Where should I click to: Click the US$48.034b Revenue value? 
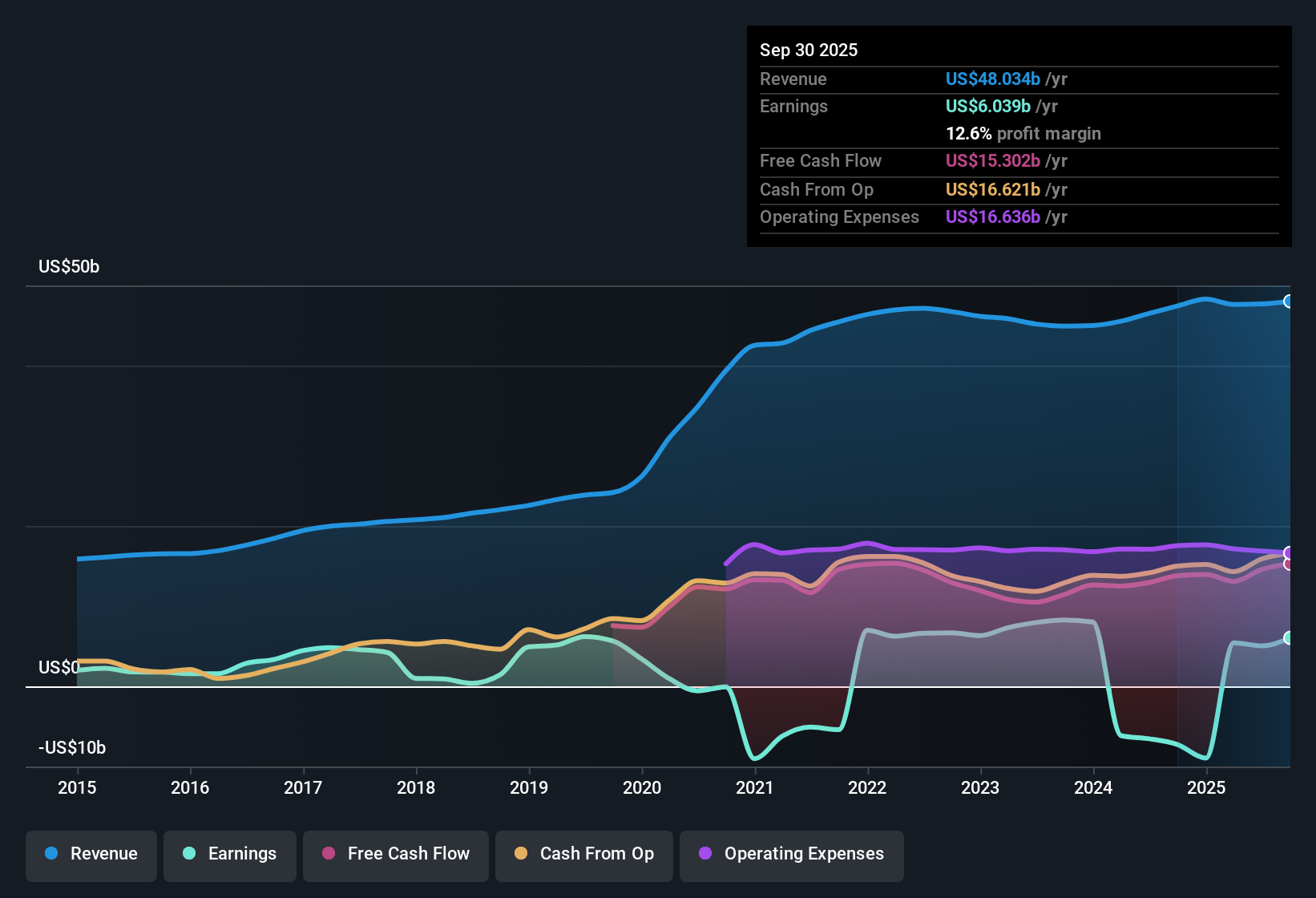point(992,79)
